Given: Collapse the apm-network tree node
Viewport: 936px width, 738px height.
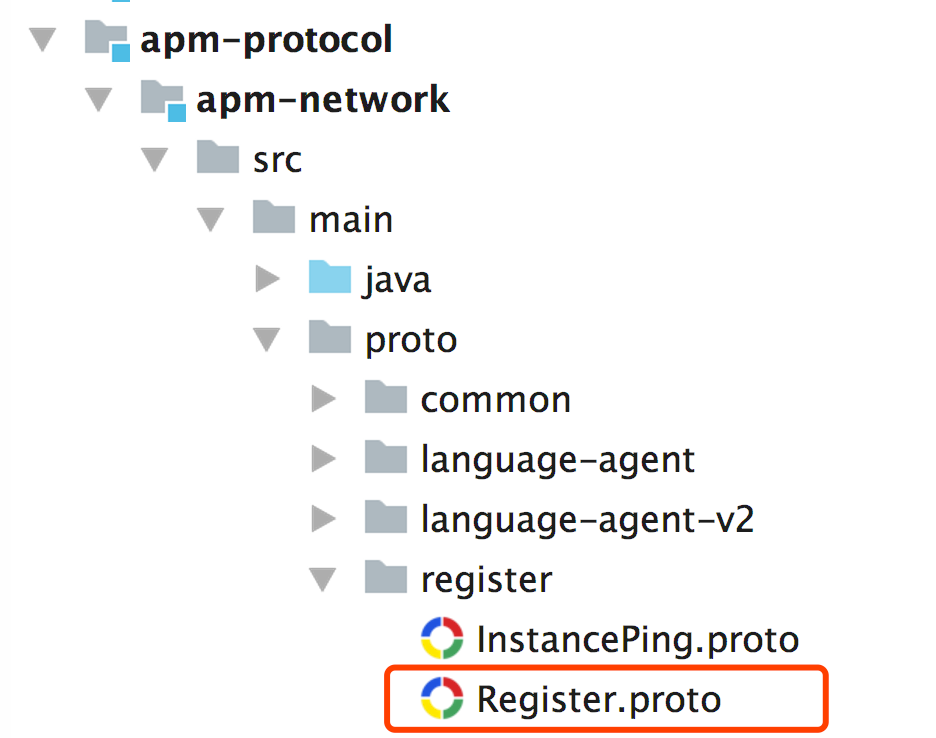Looking at the screenshot, I should click(x=98, y=101).
